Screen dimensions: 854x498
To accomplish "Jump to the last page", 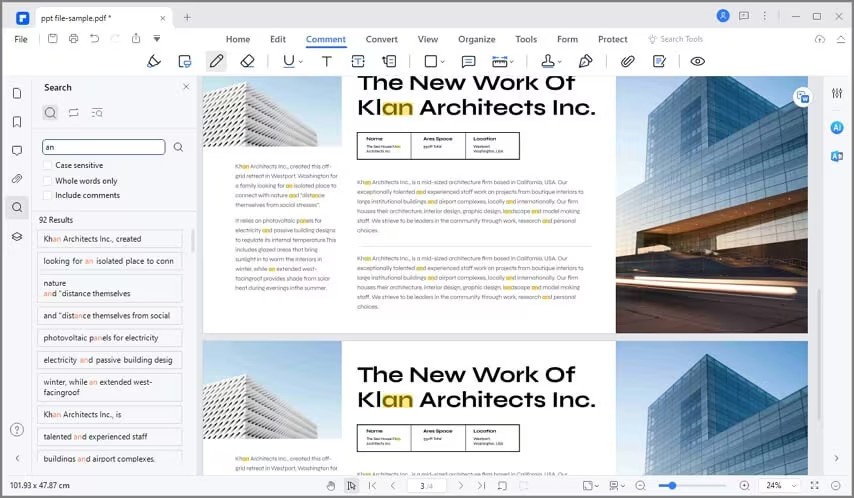I will click(x=481, y=485).
